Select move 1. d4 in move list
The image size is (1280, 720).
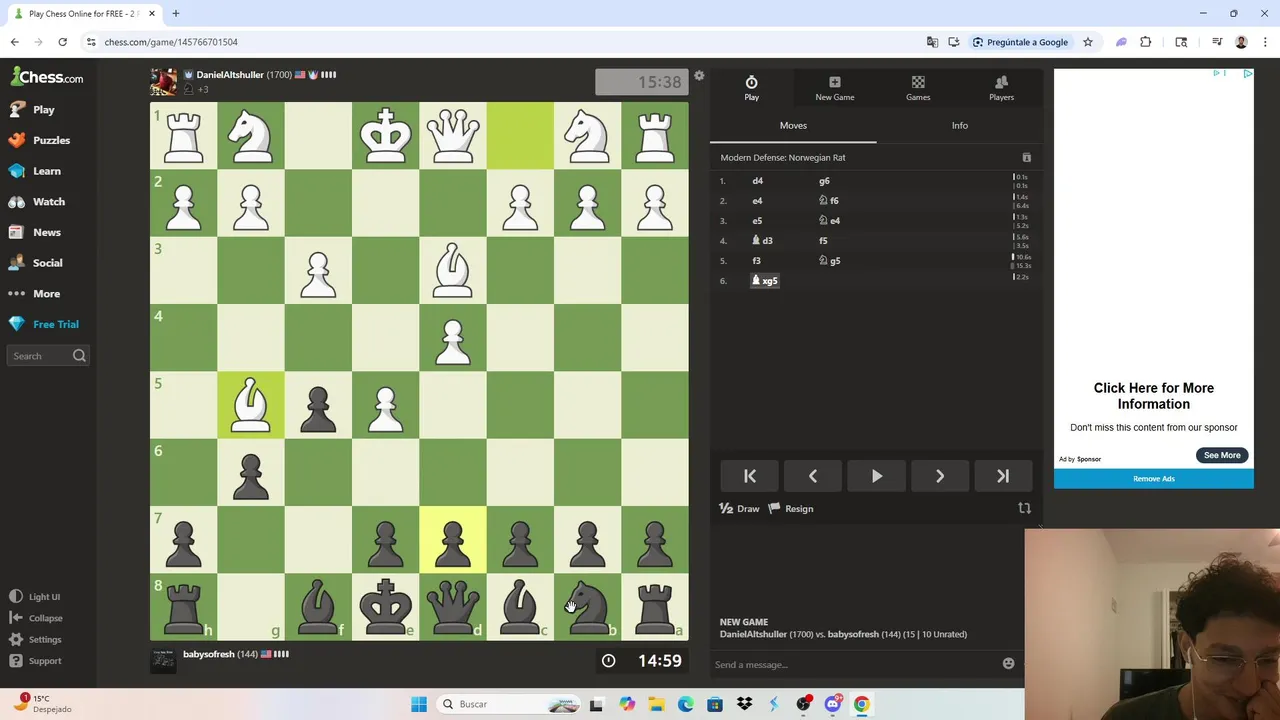(757, 181)
